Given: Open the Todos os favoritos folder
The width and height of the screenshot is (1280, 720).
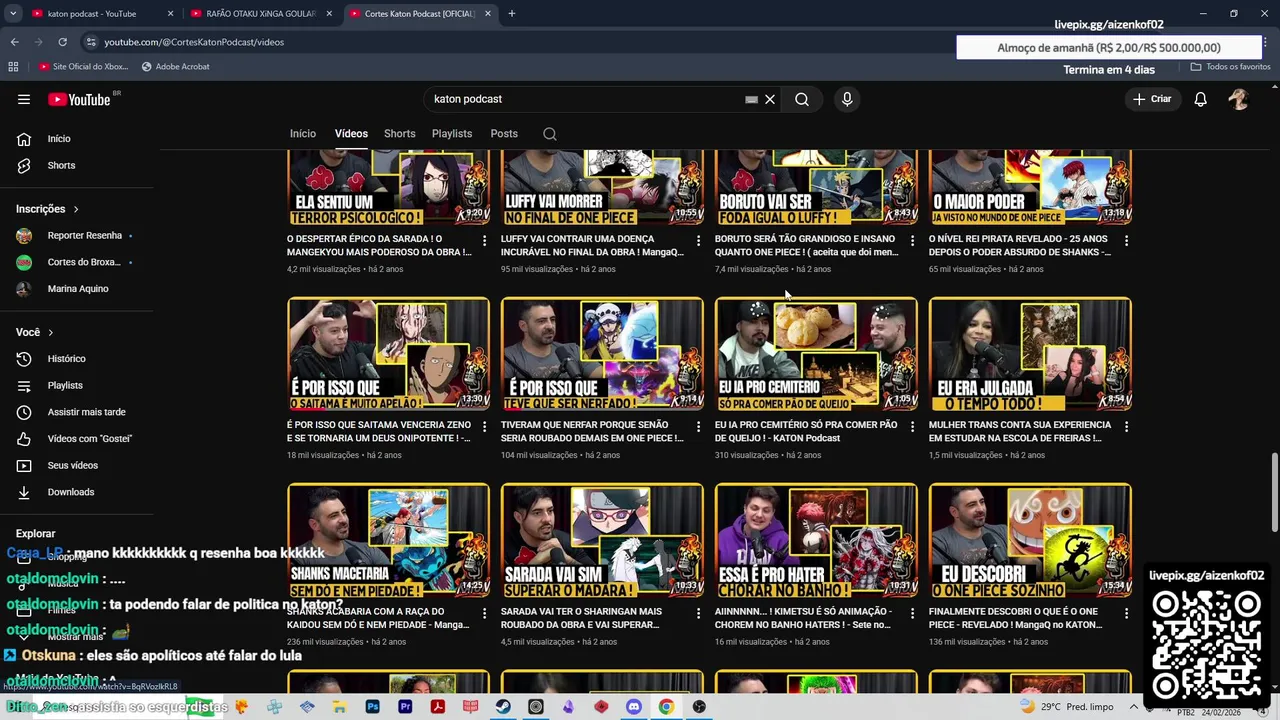Looking at the screenshot, I should 1230,67.
